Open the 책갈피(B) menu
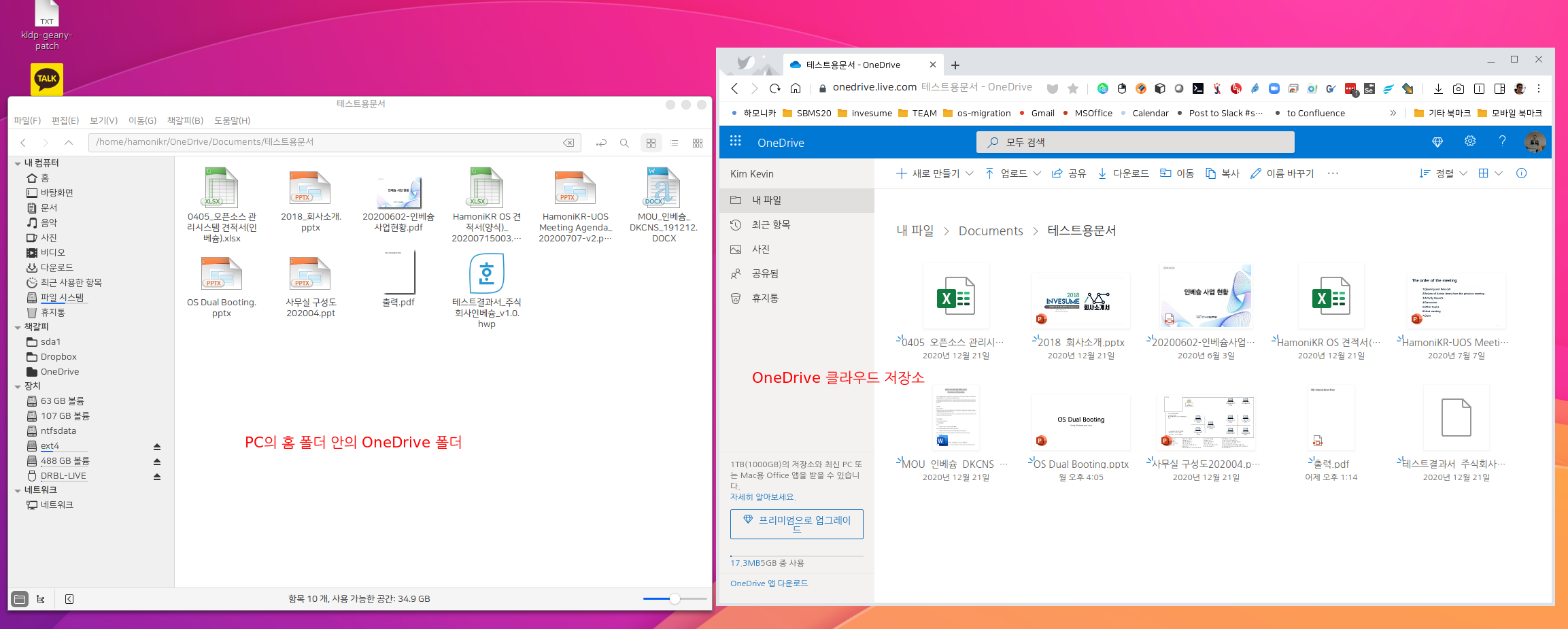 coord(185,120)
